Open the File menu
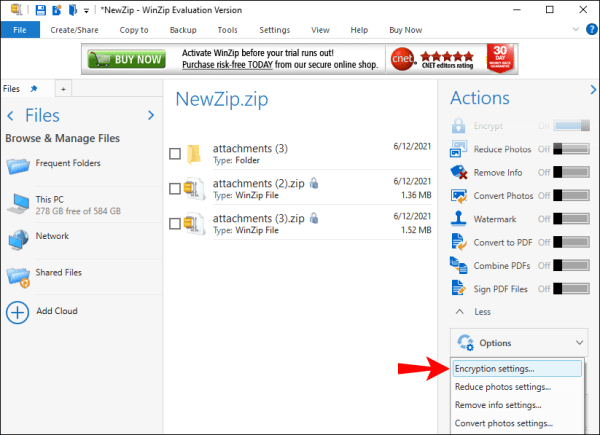This screenshot has width=600, height=435. pos(20,30)
